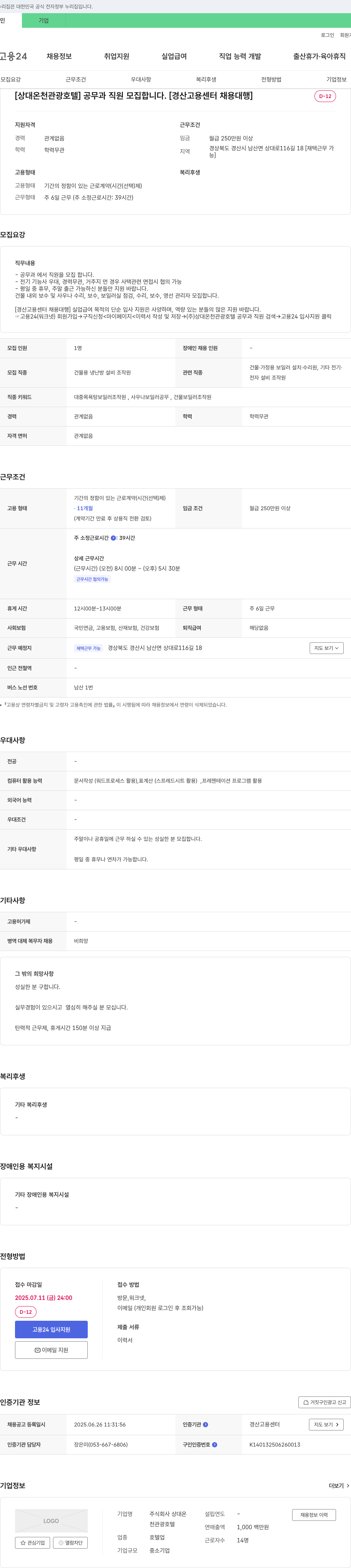351x1568 pixels.
Task: Expand 지도 보기 for 근무 예정지
Action: (x=327, y=648)
